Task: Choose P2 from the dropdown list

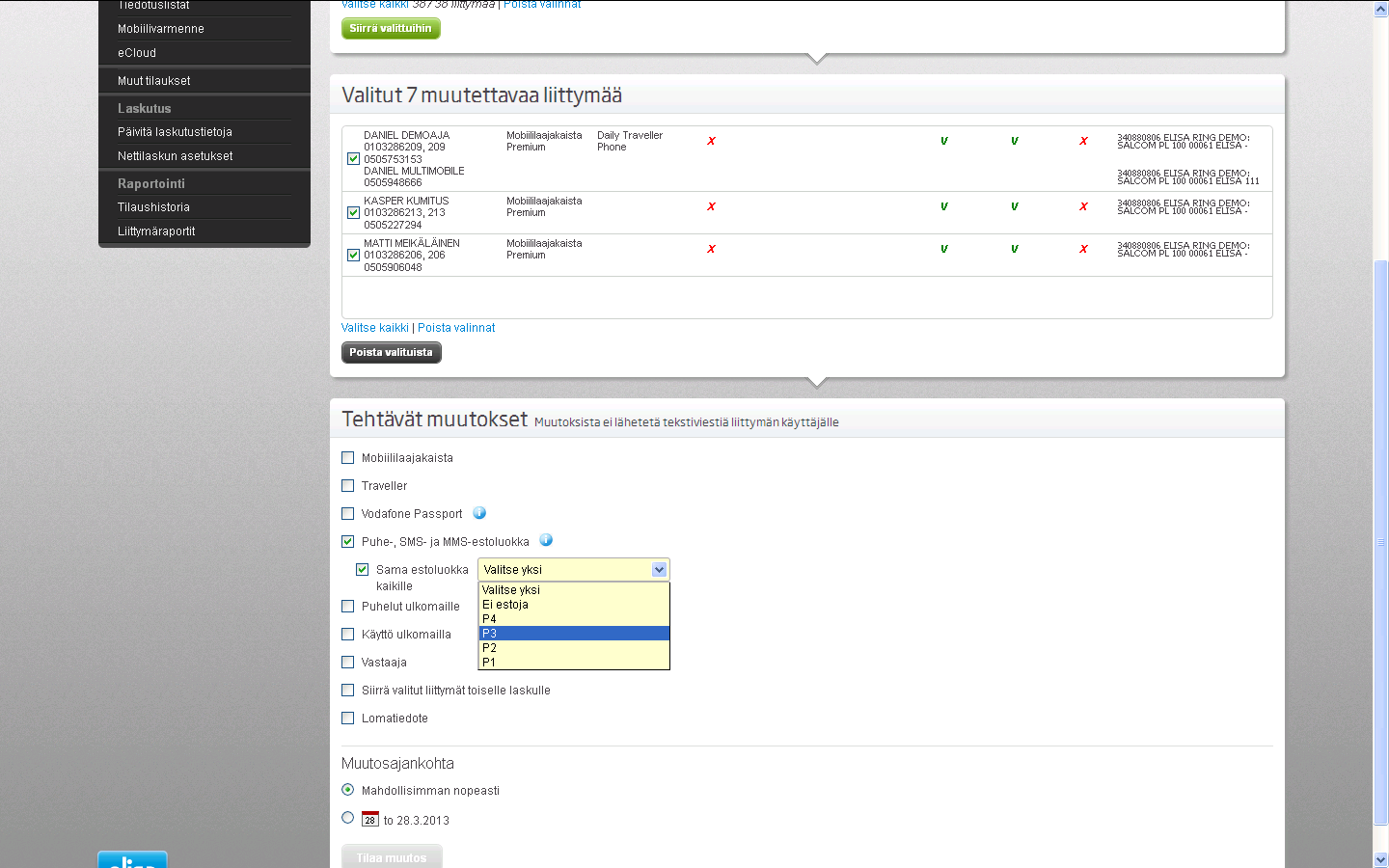Action: [574, 647]
